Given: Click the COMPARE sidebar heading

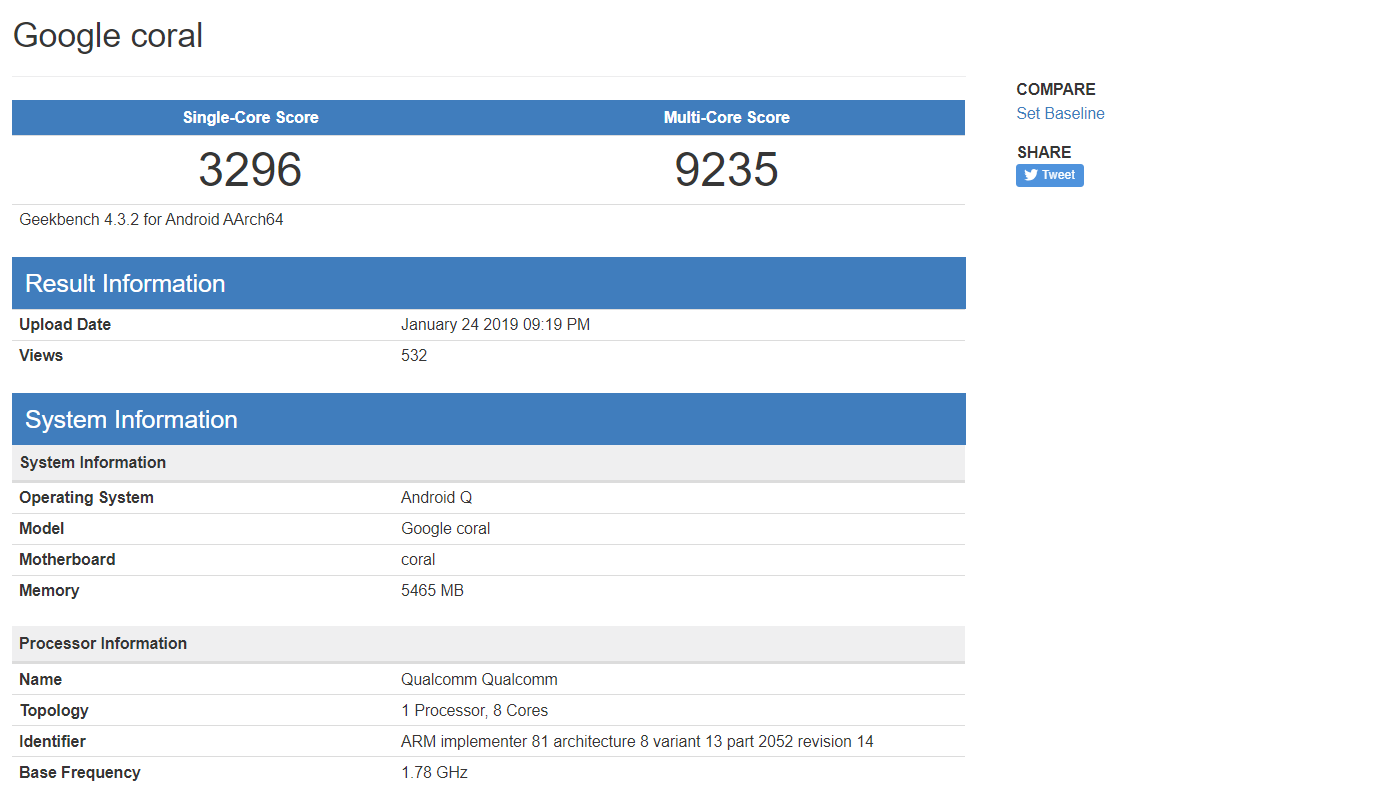Looking at the screenshot, I should [1055, 89].
